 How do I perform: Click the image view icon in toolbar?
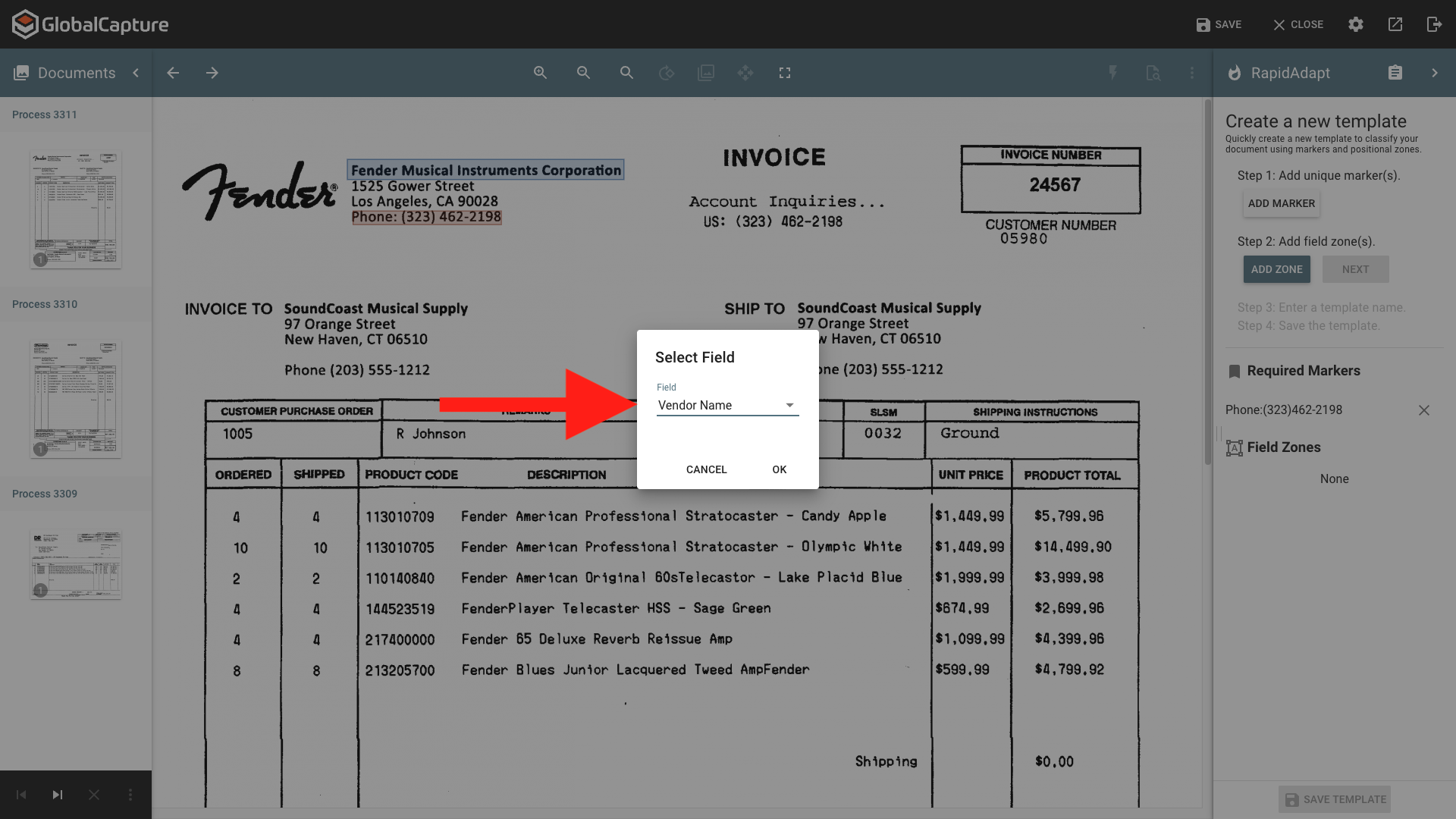[x=706, y=73]
